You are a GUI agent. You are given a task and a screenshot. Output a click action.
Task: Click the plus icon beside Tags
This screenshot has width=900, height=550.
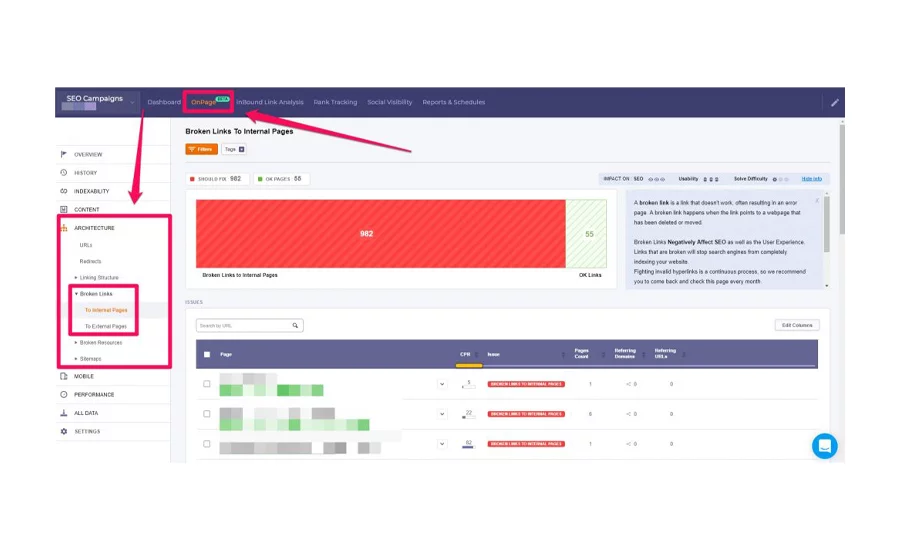242,149
